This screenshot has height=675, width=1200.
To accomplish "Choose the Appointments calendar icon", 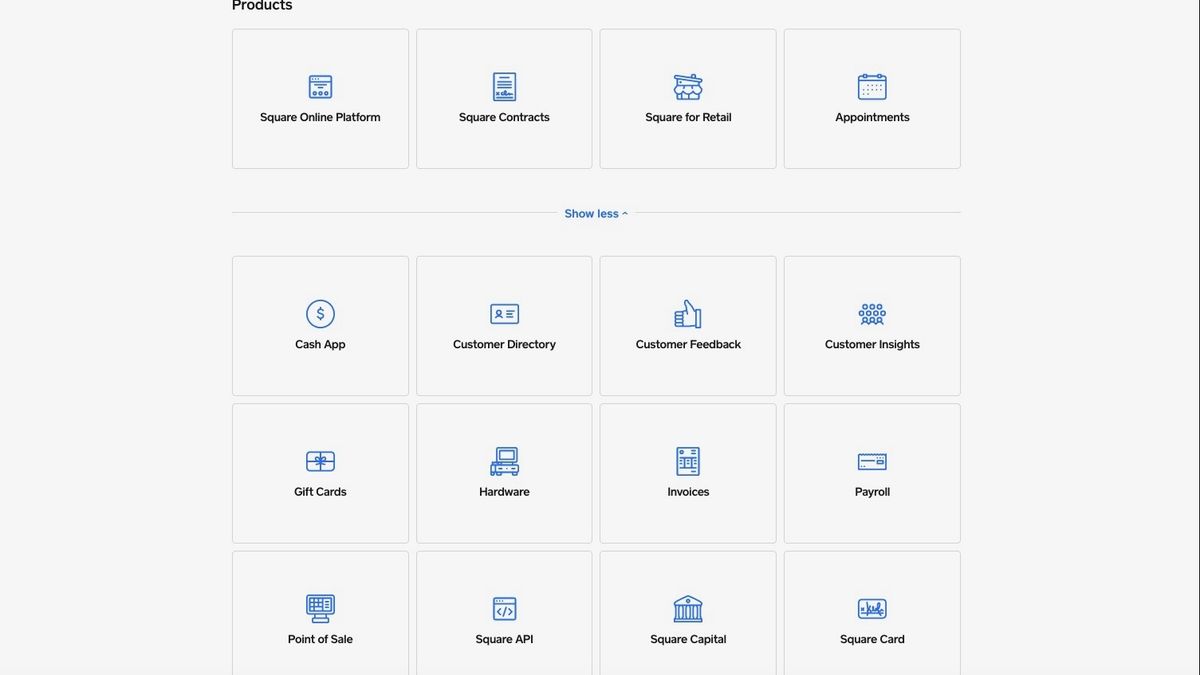I will tap(872, 87).
